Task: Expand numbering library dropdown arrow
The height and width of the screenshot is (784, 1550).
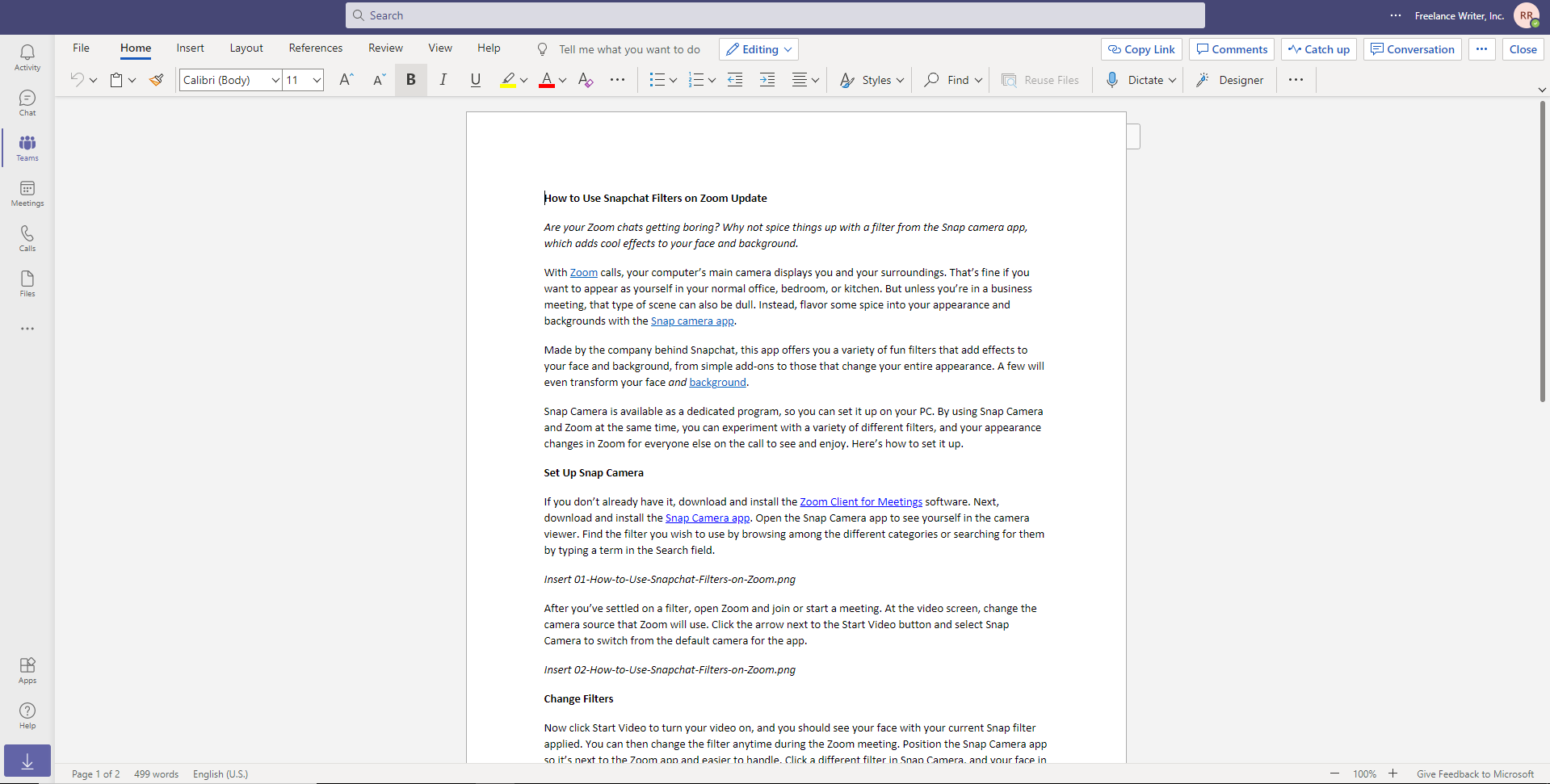Action: point(712,80)
